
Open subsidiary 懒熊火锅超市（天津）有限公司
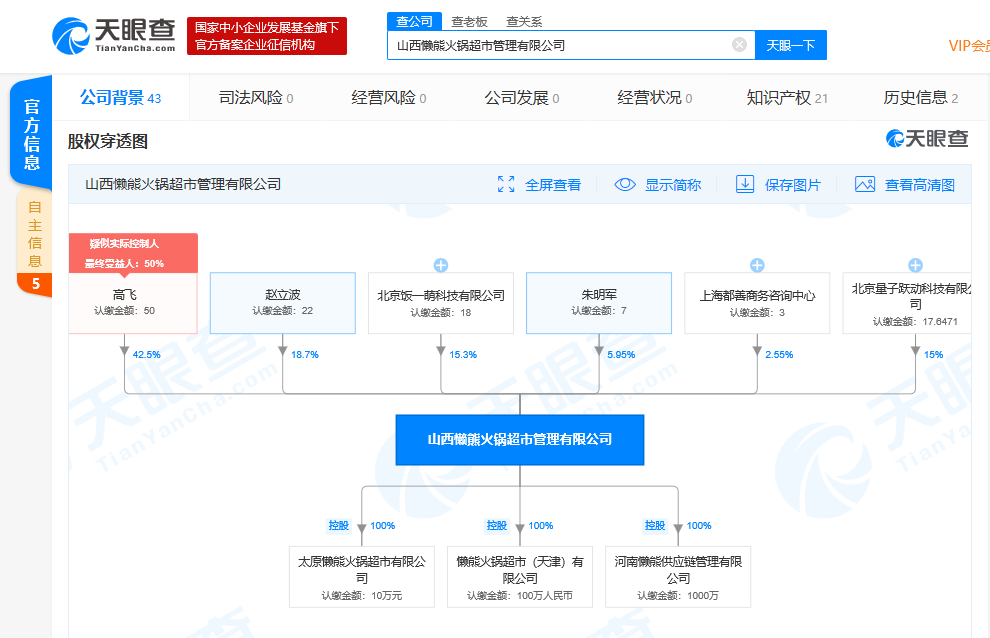[x=520, y=577]
